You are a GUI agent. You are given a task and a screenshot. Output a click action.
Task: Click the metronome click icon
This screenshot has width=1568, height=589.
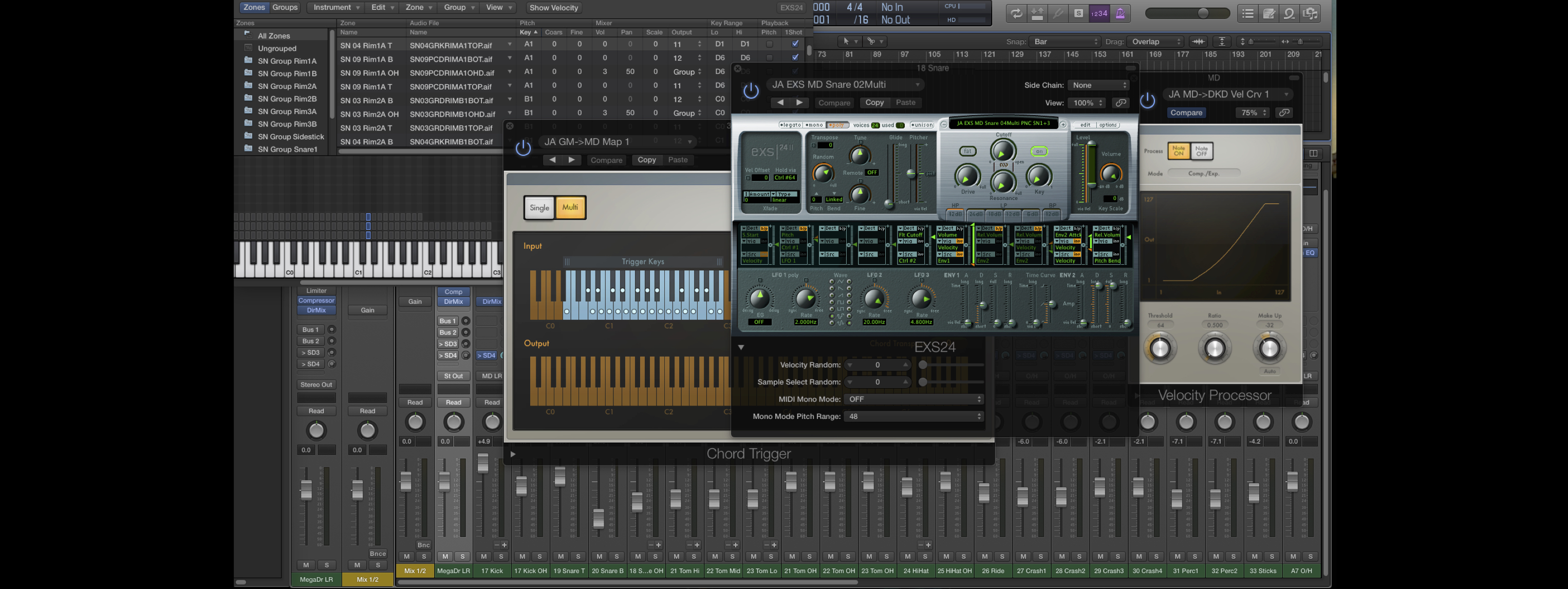[1120, 13]
